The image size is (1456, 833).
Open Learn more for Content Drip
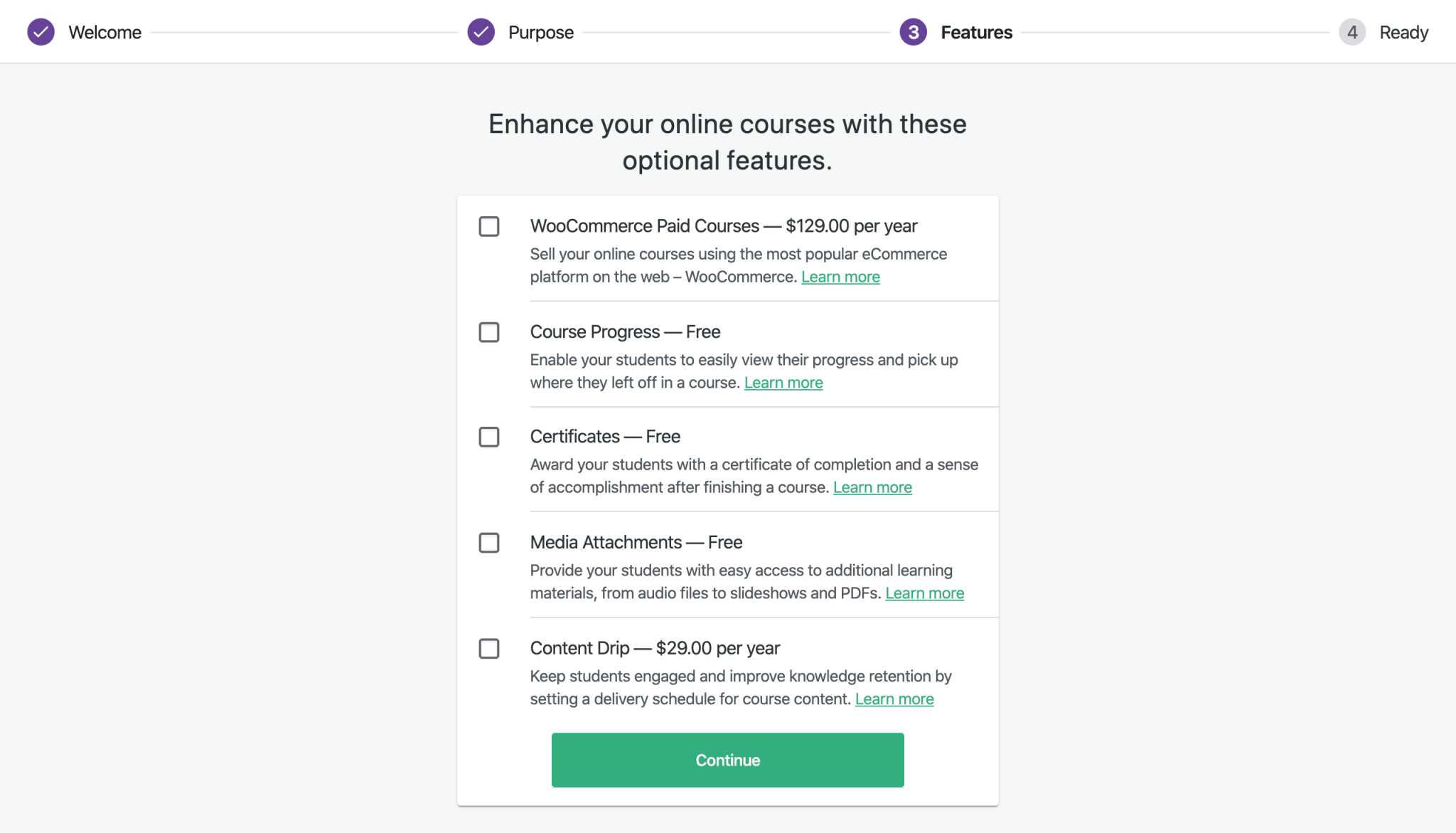click(x=894, y=699)
